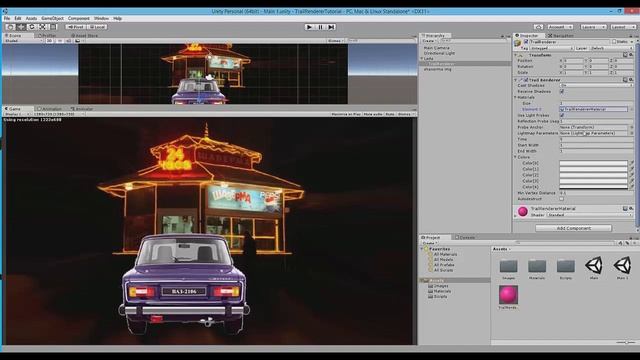
Task: Open Transform help book icon
Action: point(625,55)
